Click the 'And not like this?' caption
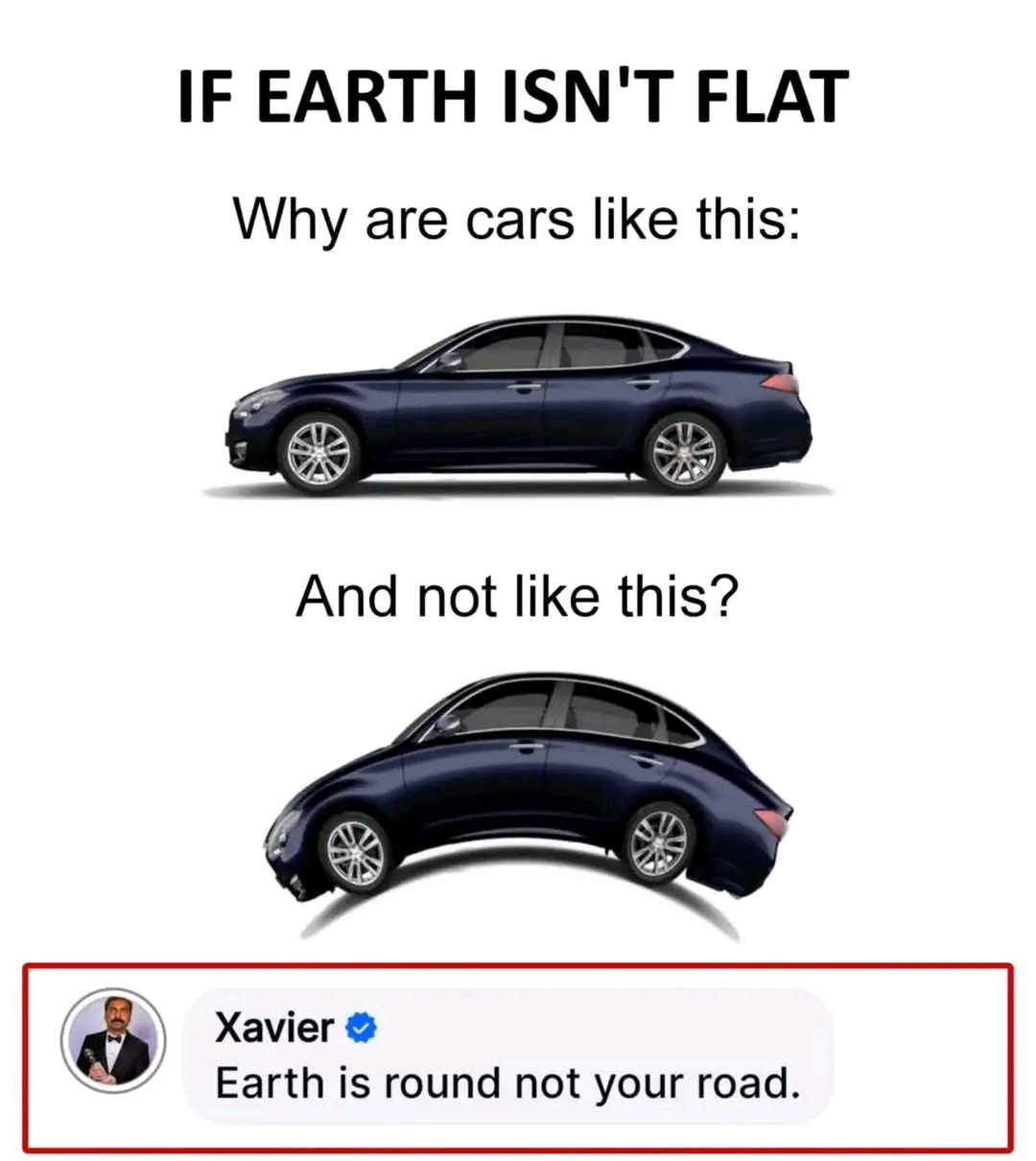Viewport: 1036px width, 1161px height. 517,597
